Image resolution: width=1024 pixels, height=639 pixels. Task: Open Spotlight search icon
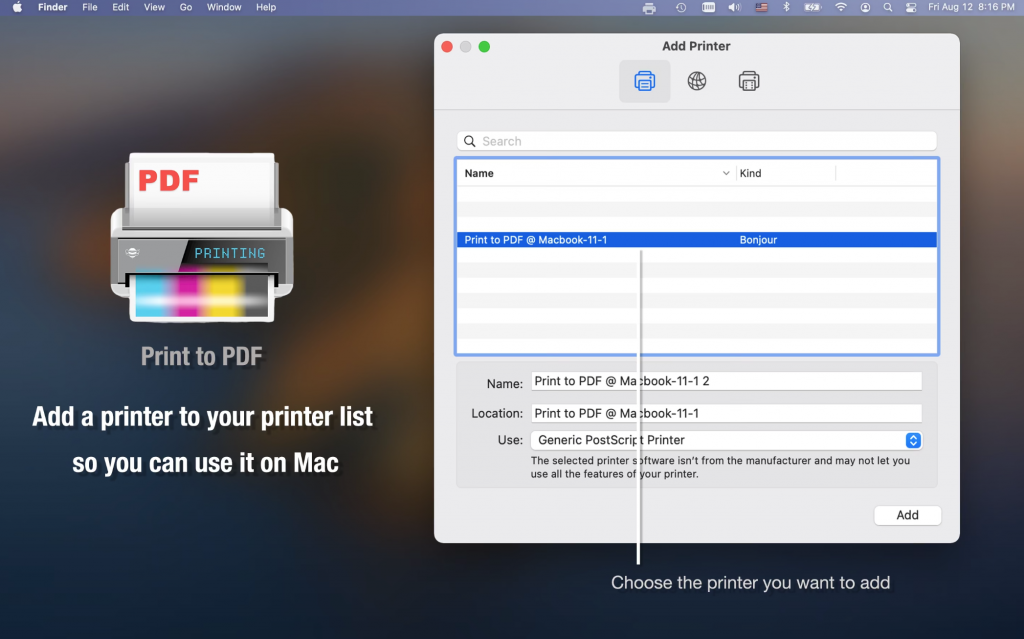pos(888,7)
